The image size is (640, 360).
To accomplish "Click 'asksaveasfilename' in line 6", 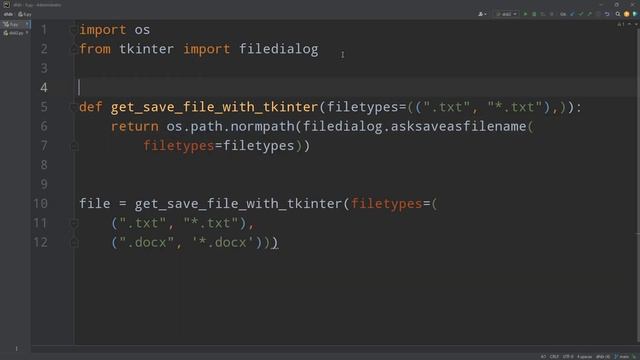I will (x=458, y=126).
